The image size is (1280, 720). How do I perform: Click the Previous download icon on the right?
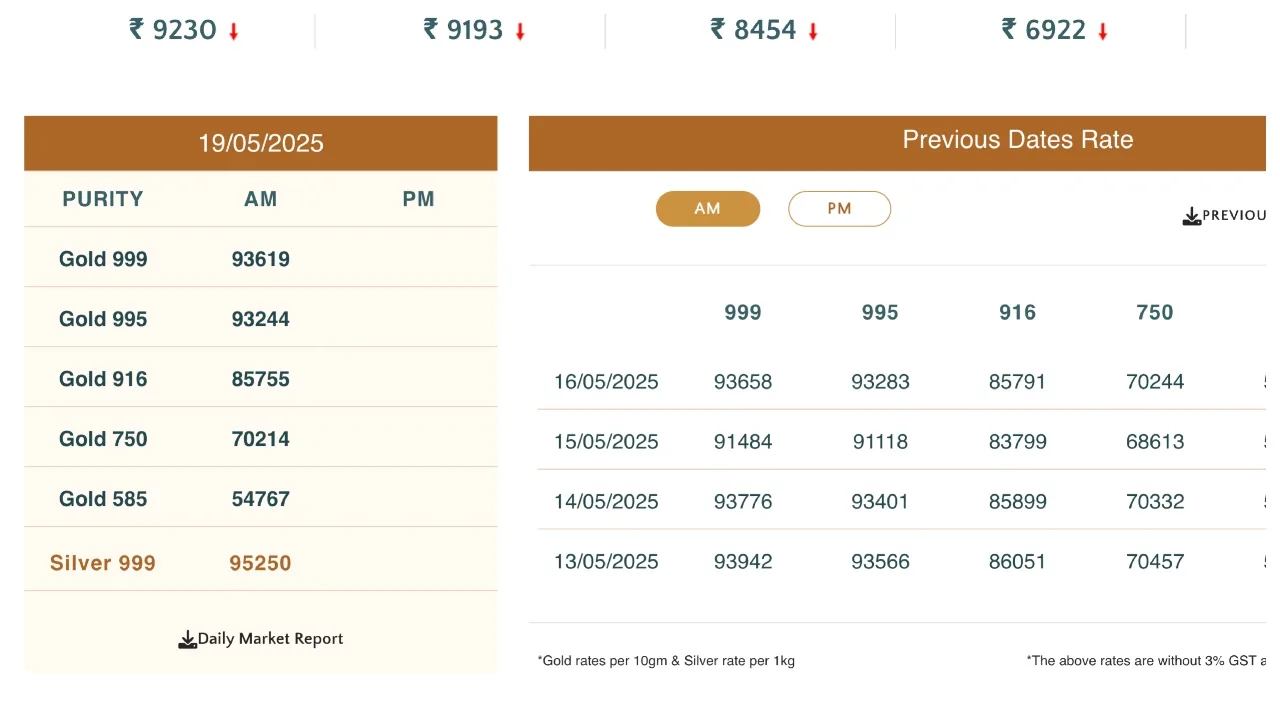(x=1191, y=216)
